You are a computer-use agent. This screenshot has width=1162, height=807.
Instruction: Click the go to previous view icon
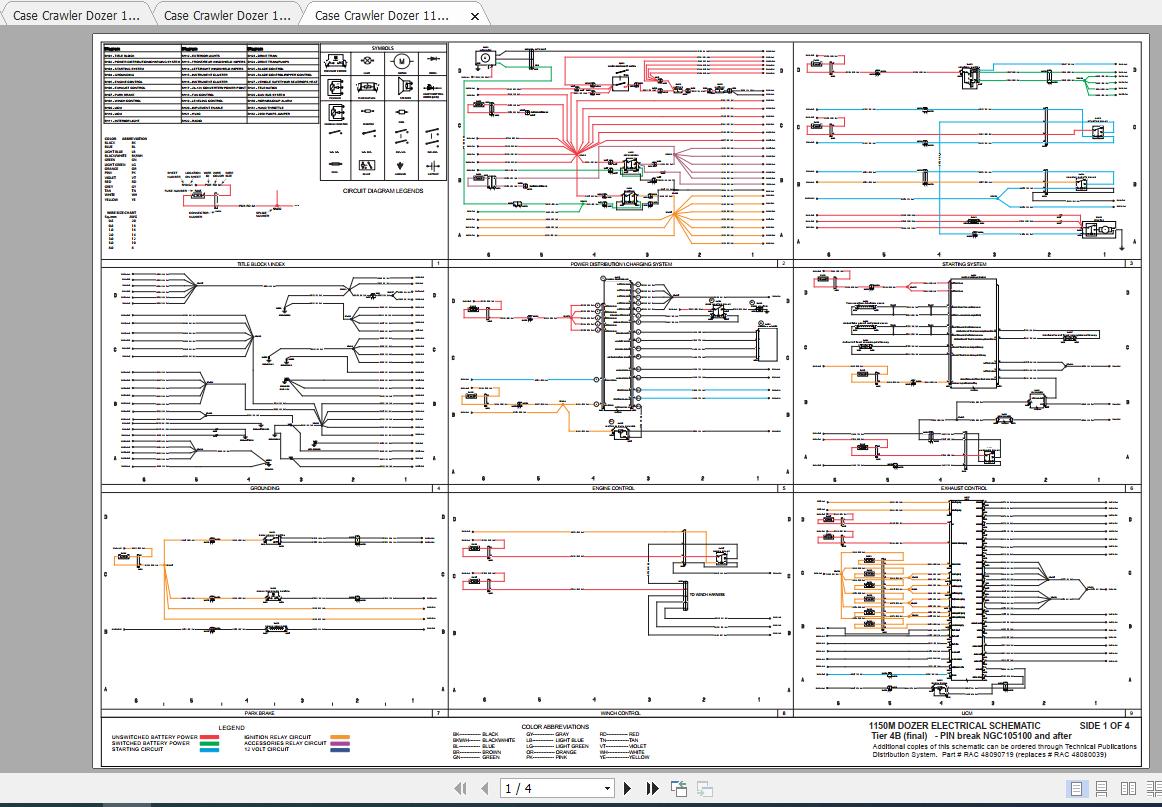(x=680, y=788)
